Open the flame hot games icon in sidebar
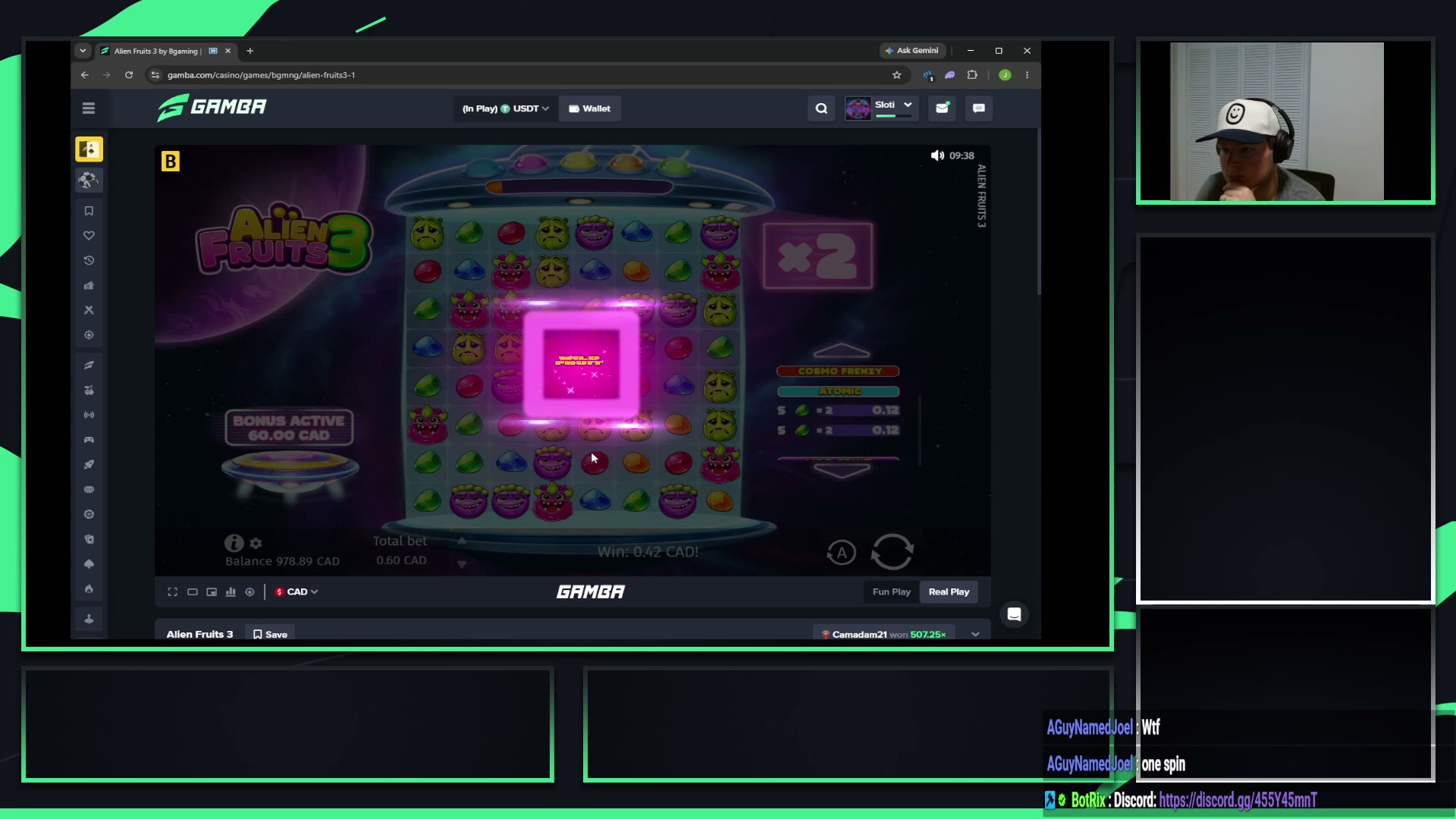 (89, 588)
